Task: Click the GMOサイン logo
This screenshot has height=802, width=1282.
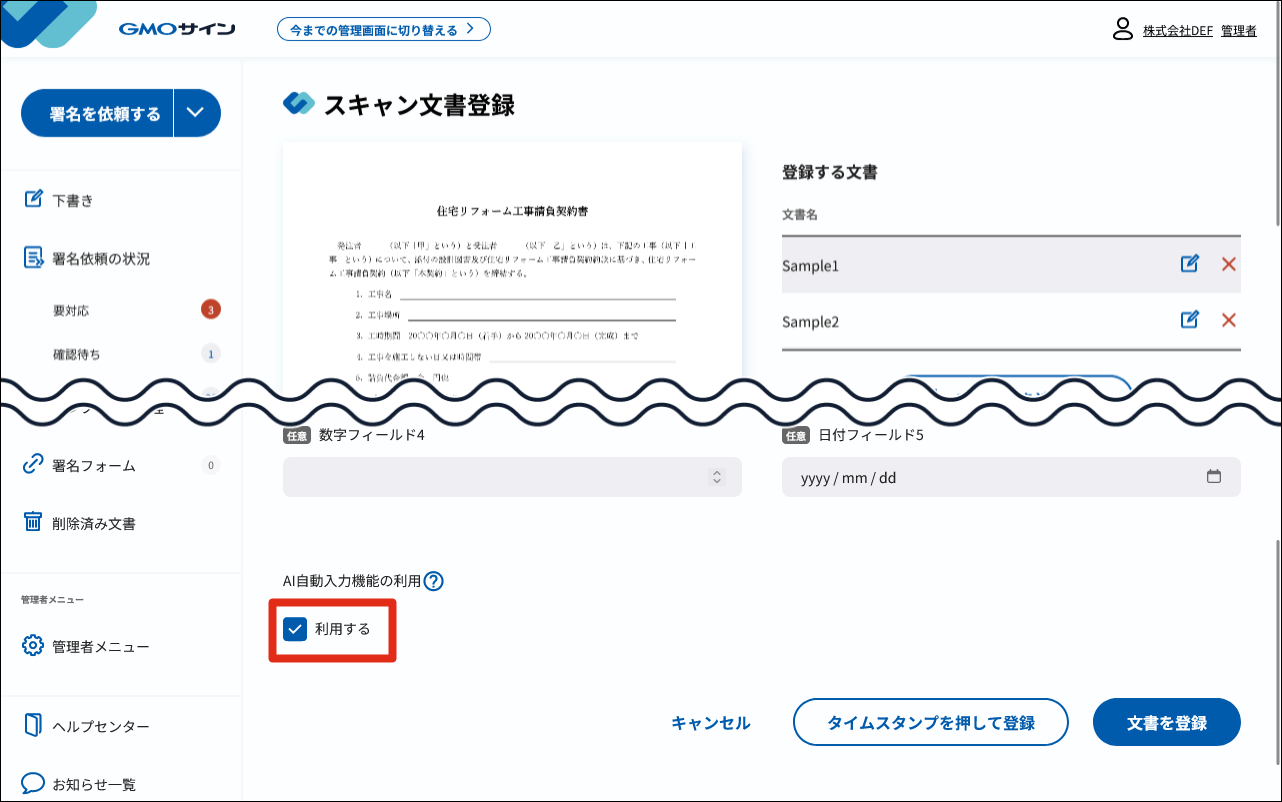Action: click(x=176, y=29)
